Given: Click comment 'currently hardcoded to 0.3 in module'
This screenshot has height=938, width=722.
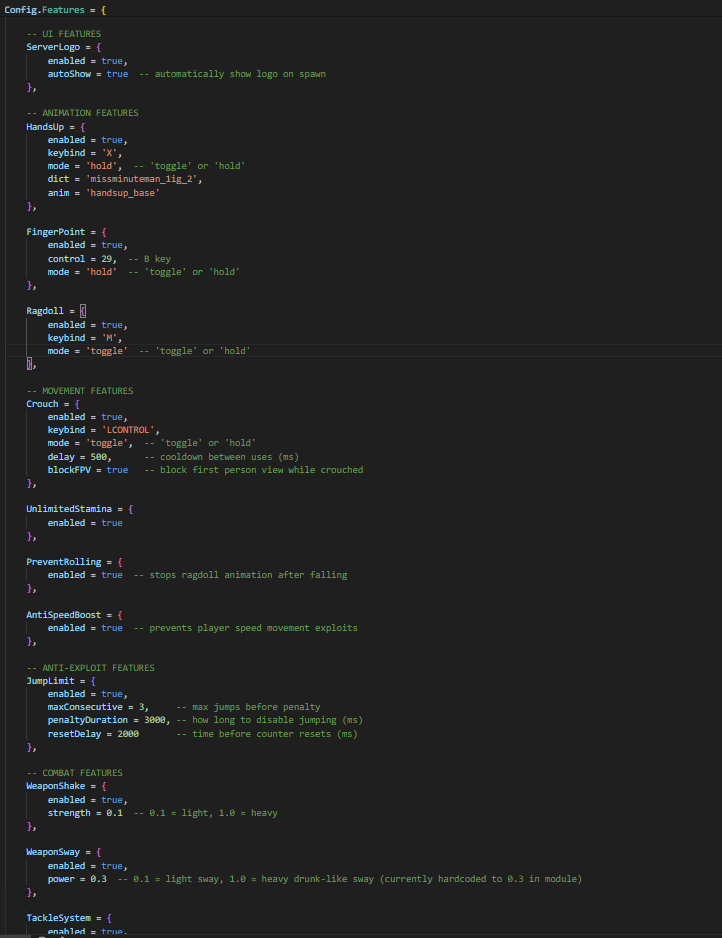Looking at the screenshot, I should coord(481,879).
